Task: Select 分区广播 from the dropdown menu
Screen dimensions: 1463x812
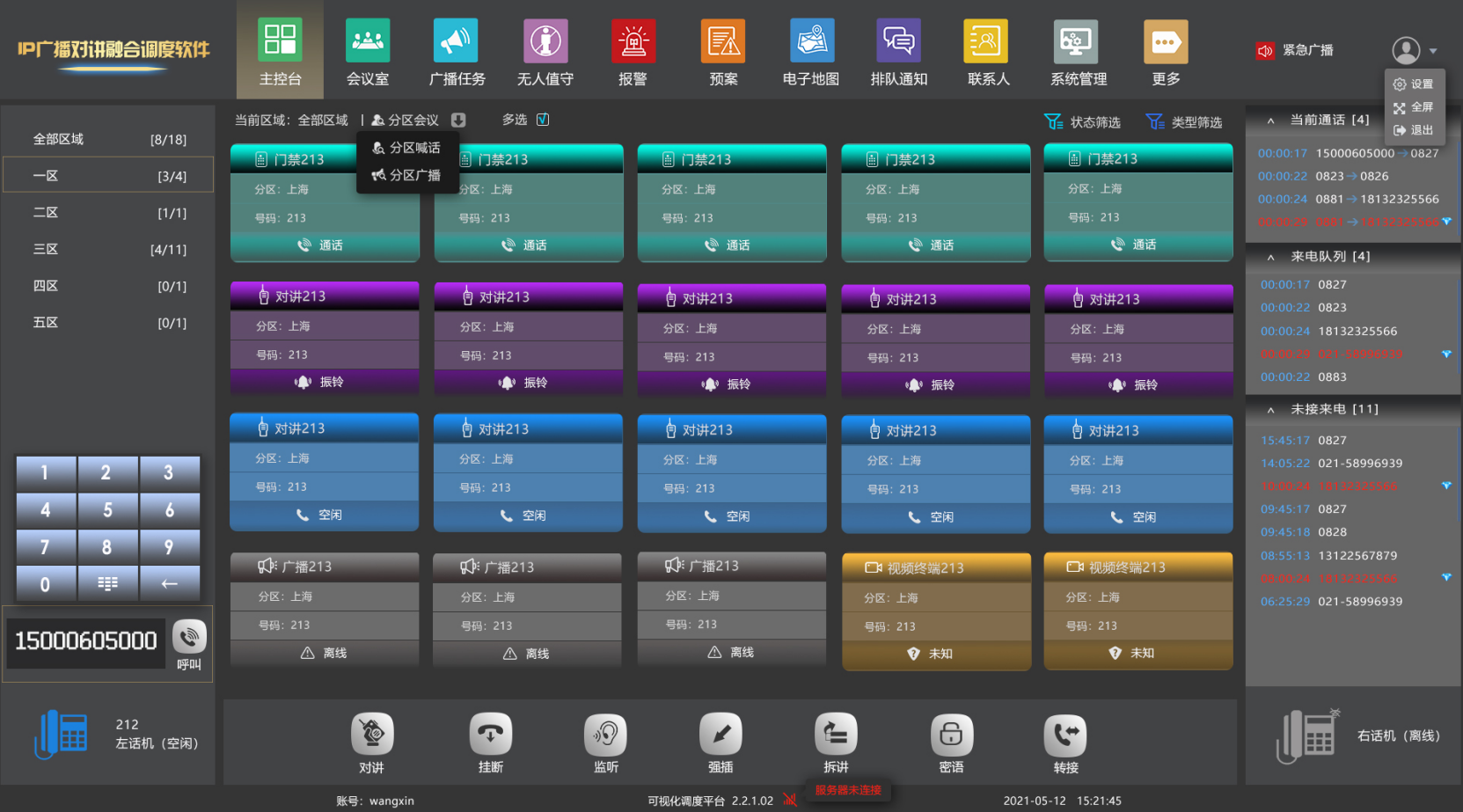Action: pos(406,175)
